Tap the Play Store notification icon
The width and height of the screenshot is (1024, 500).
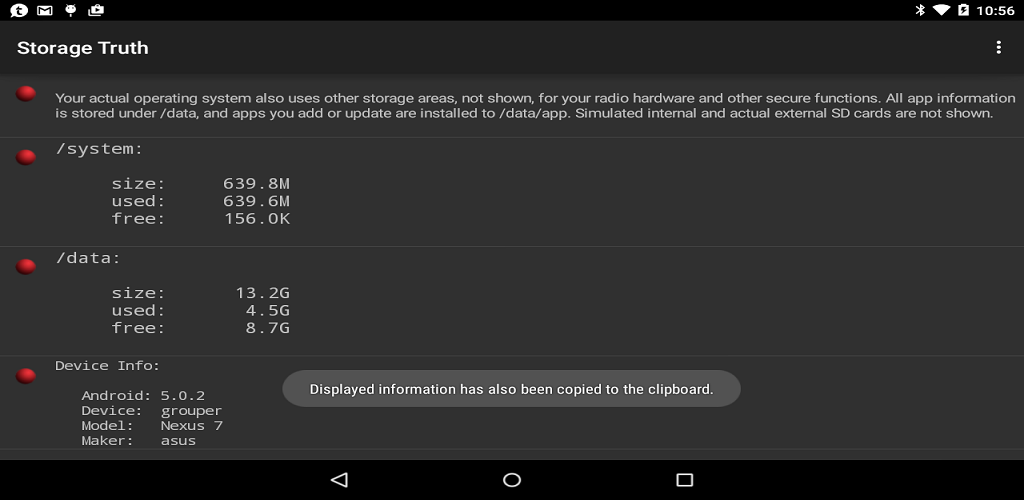click(x=96, y=10)
